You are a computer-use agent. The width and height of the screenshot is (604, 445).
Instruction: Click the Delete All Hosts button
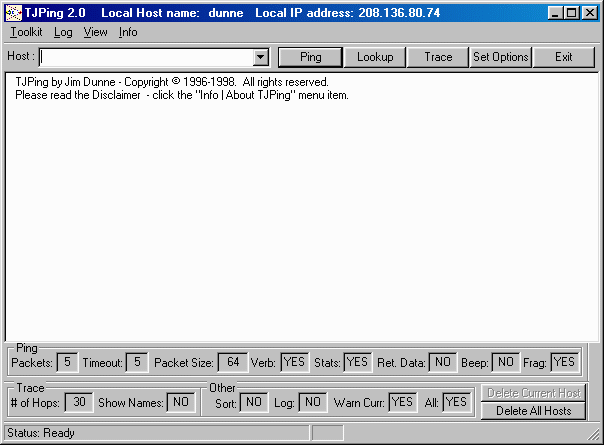point(534,411)
